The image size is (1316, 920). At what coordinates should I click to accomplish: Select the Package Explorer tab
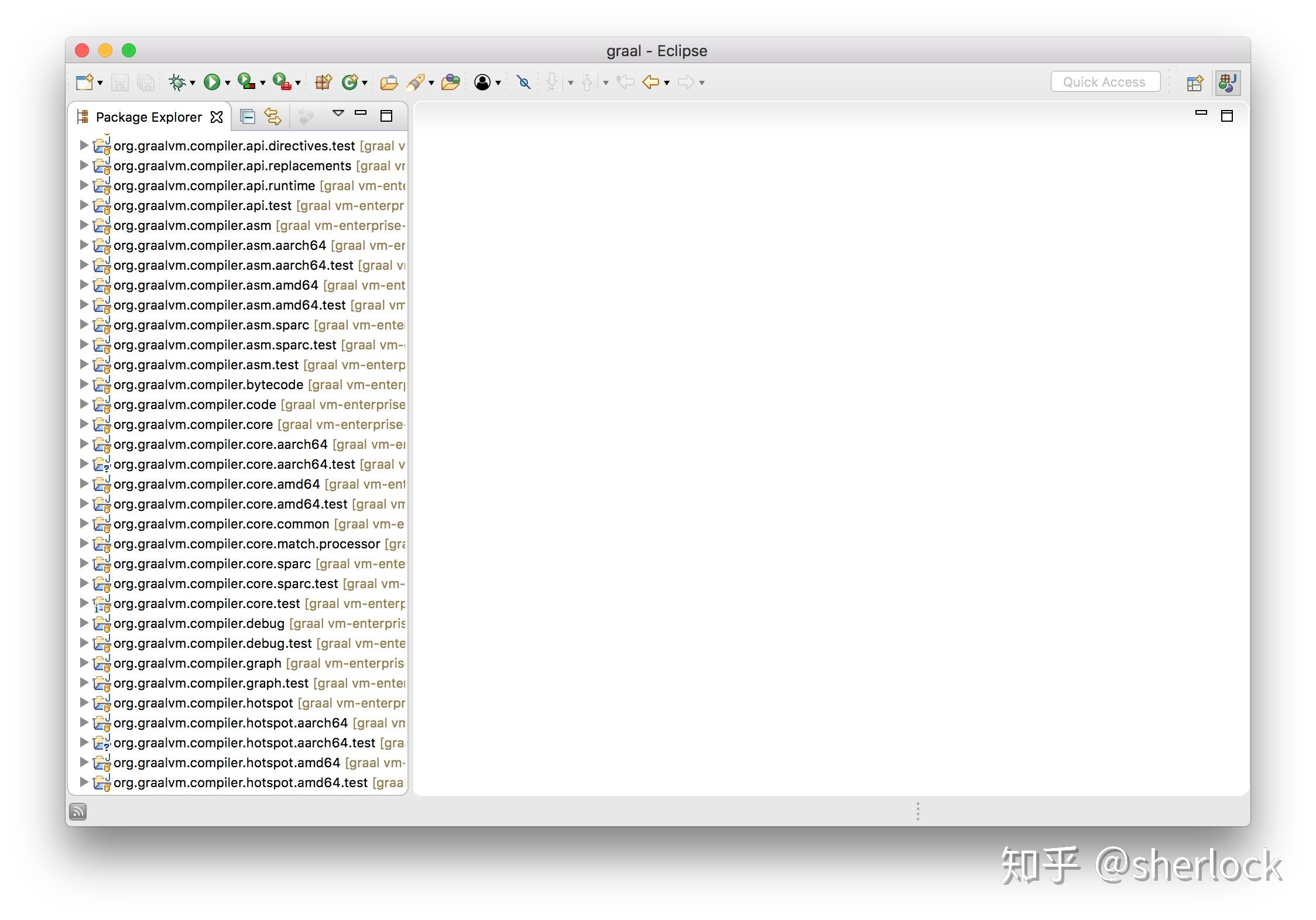point(148,116)
